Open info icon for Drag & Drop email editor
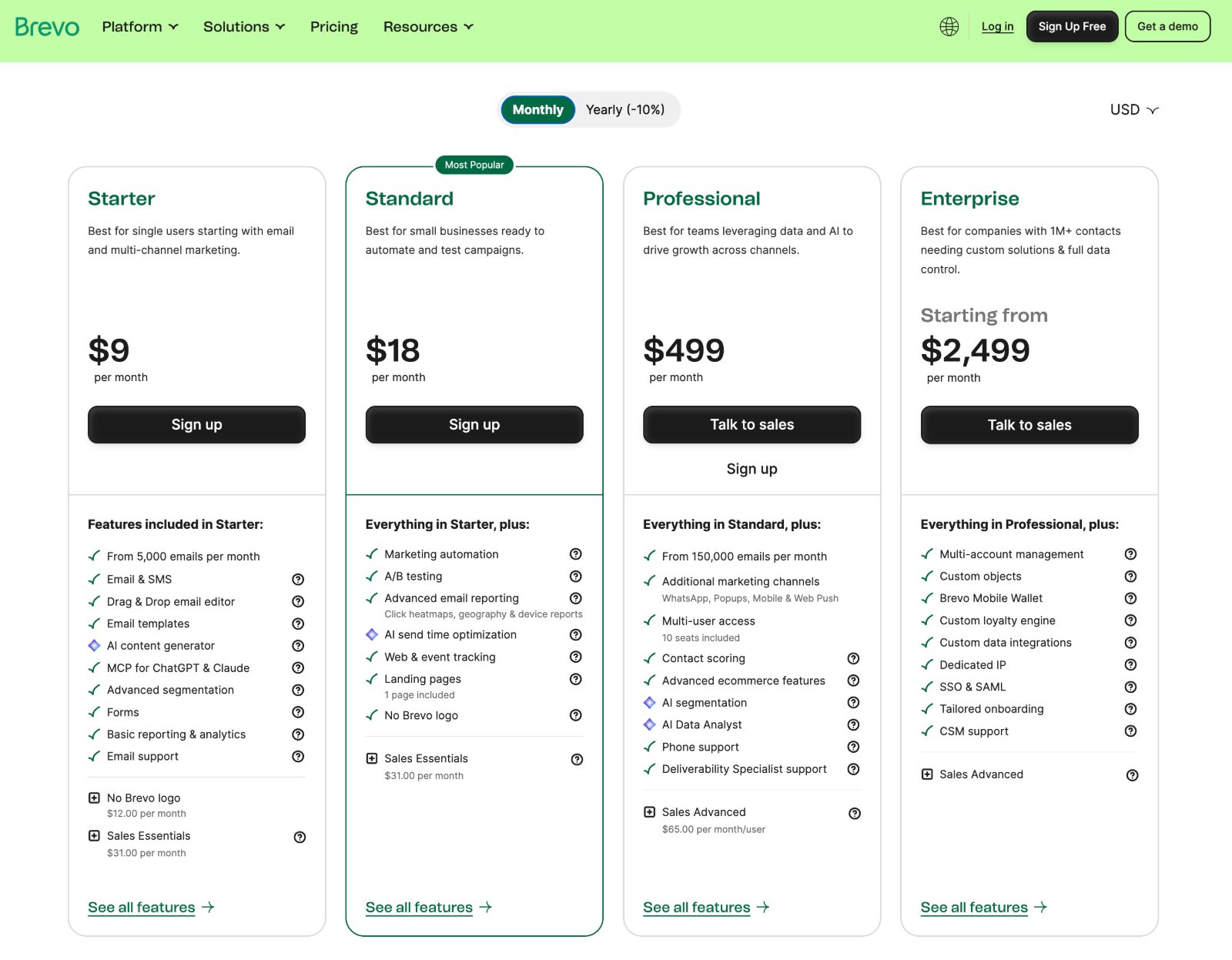Screen dimensions: 1232x960 click(298, 602)
